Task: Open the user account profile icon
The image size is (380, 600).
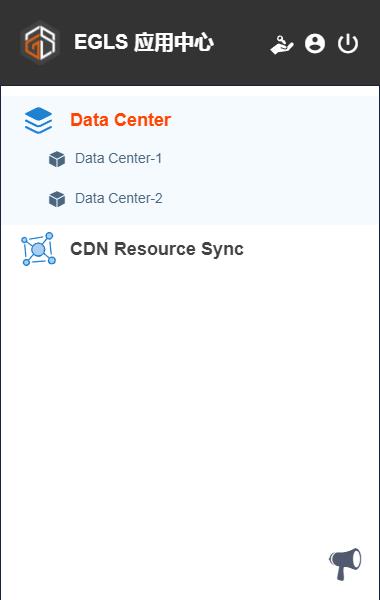Action: tap(315, 43)
